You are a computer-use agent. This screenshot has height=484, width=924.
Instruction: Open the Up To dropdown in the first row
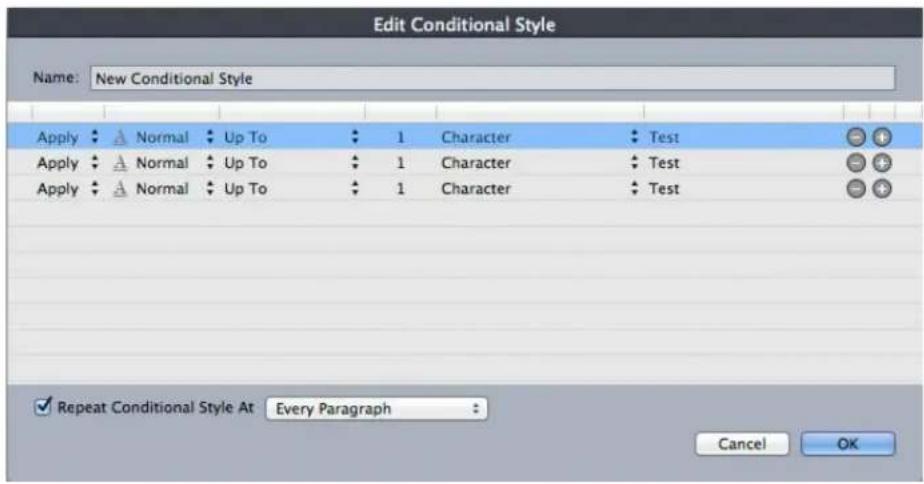click(x=291, y=137)
